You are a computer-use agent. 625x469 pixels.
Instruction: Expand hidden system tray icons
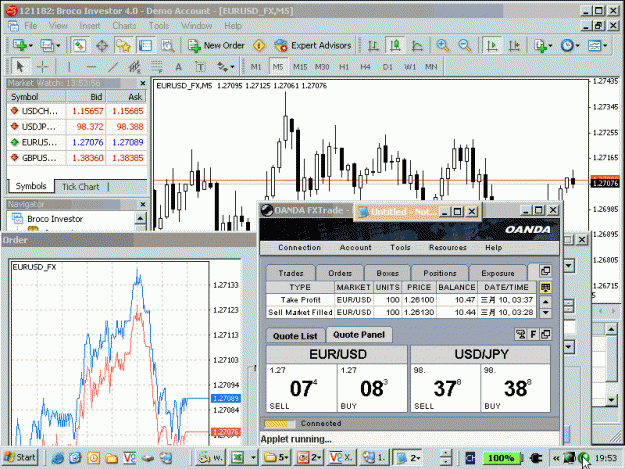[556, 458]
